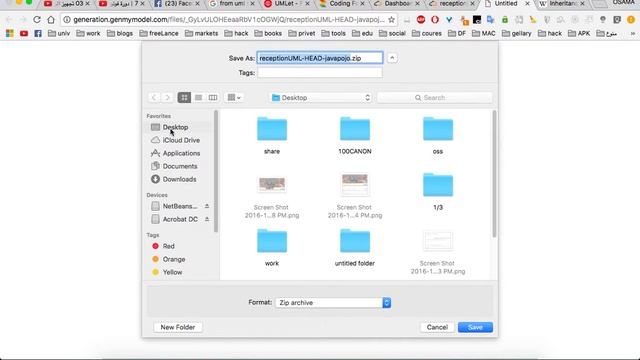Viewport: 640px width, 360px height.
Task: Eject the NetBeans device
Action: click(x=207, y=206)
